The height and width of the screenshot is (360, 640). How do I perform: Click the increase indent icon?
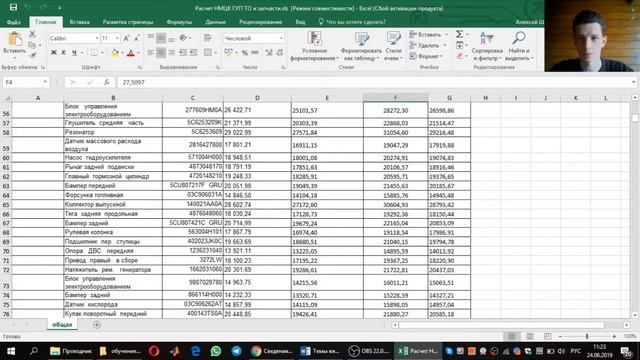click(193, 53)
